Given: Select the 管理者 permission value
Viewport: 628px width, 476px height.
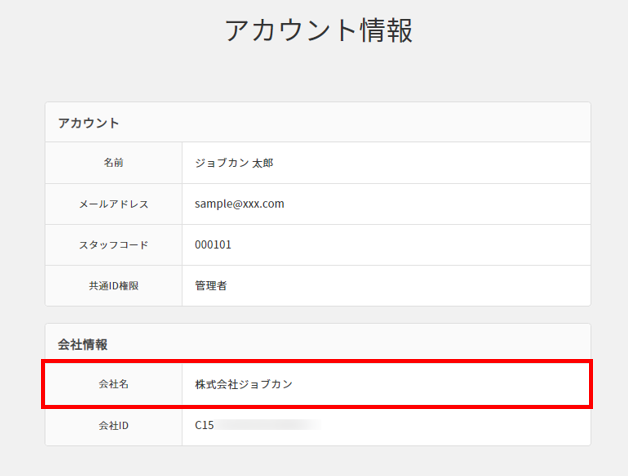Looking at the screenshot, I should [211, 286].
